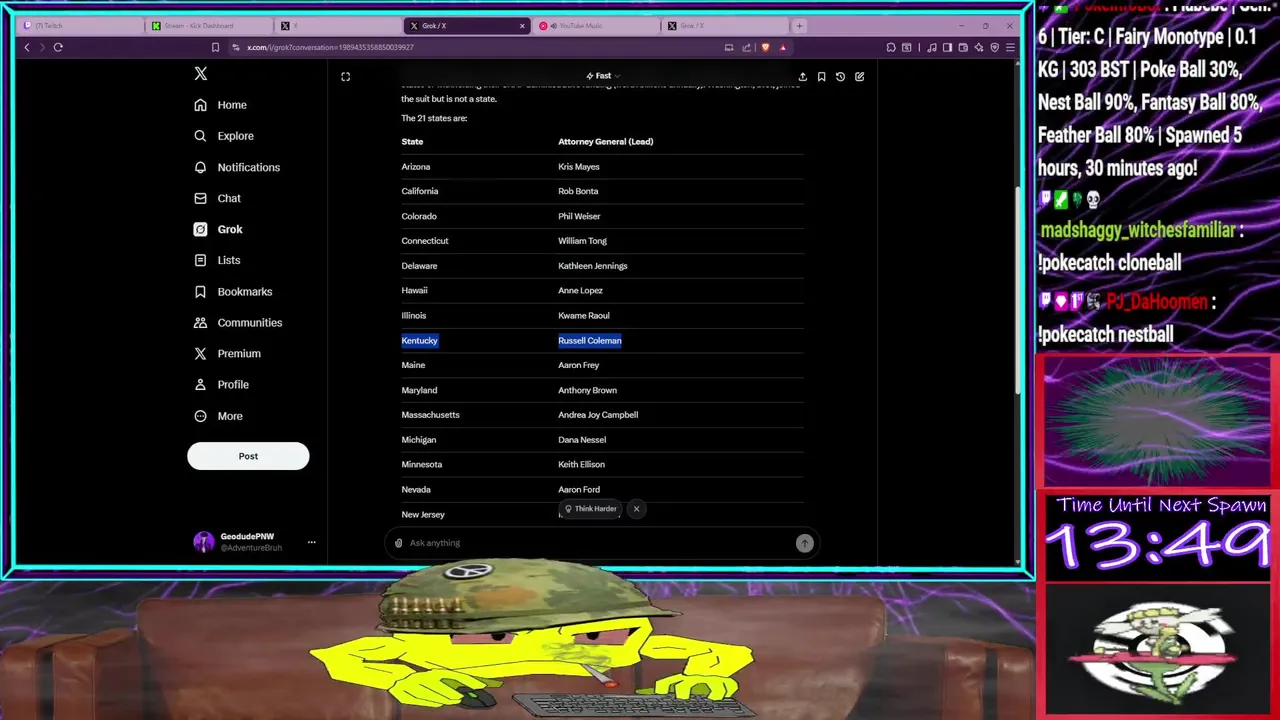
Task: Click the Brave shields lion icon
Action: point(765,47)
